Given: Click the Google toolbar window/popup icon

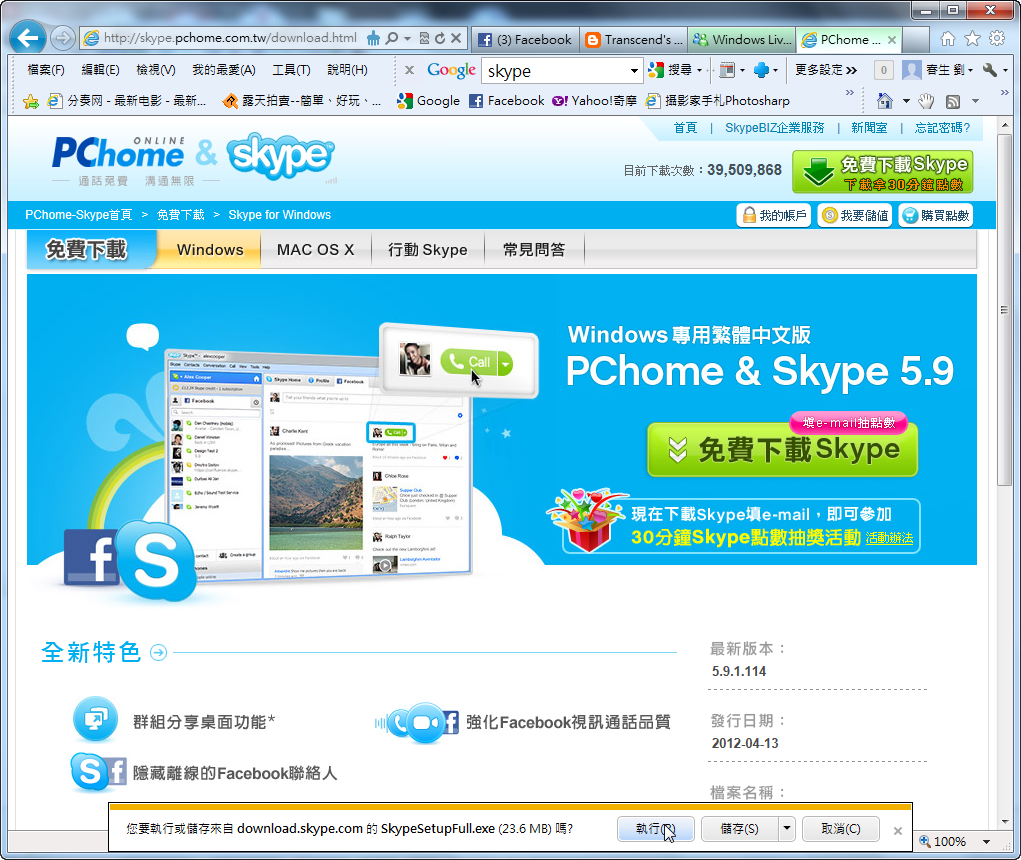Looking at the screenshot, I should (x=727, y=70).
